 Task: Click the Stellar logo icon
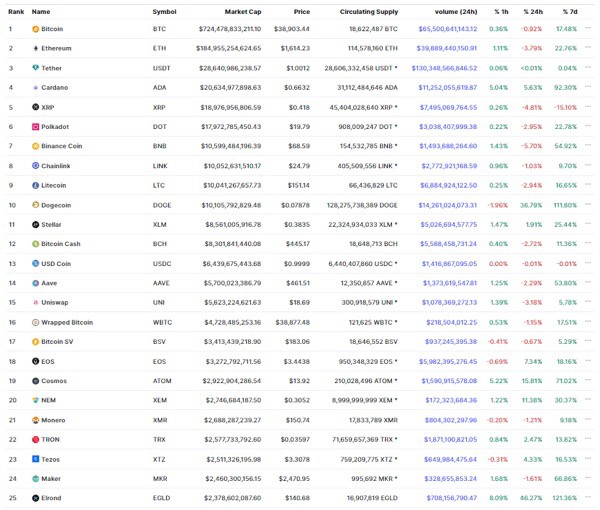point(36,225)
